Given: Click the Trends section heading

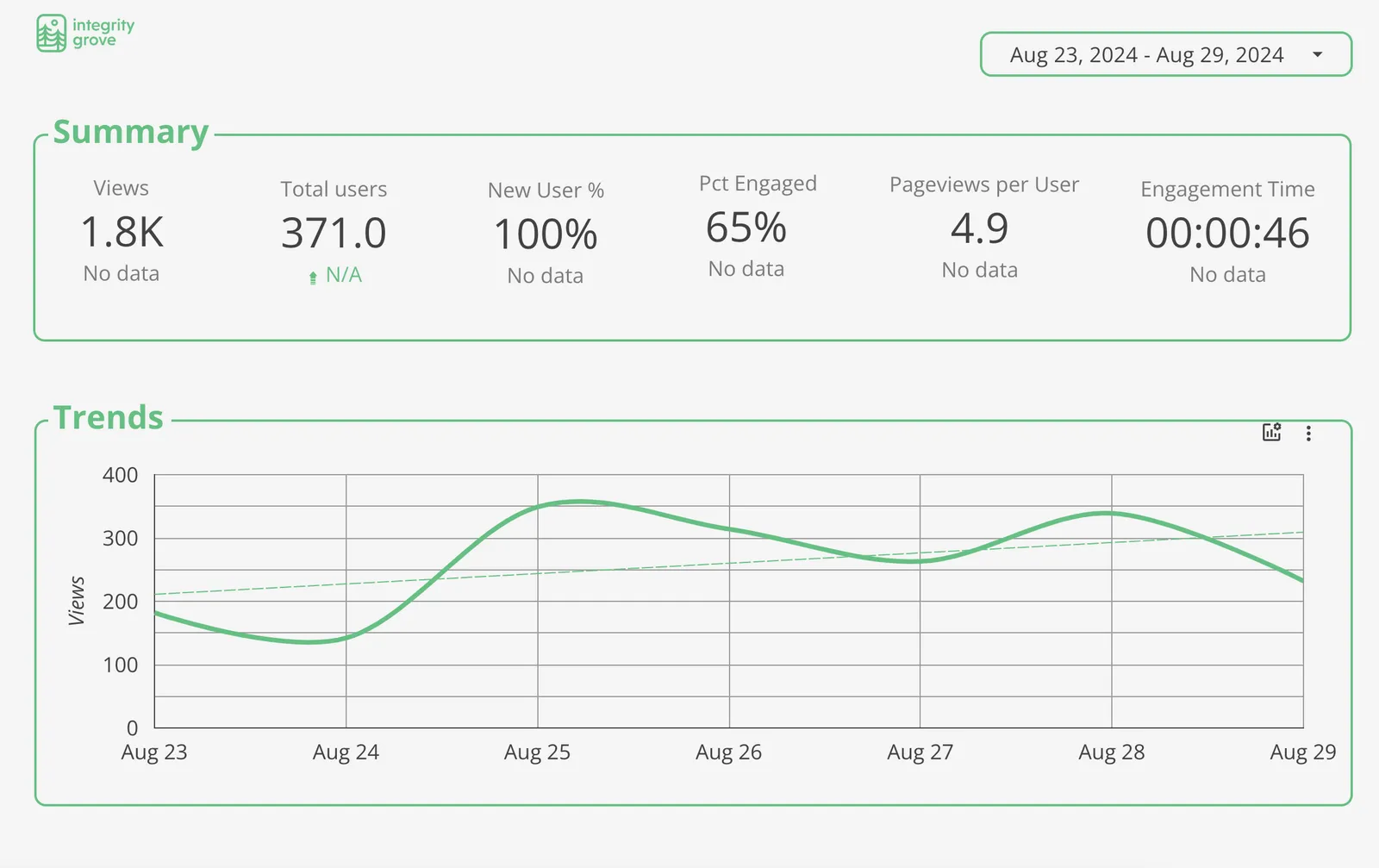Looking at the screenshot, I should [x=109, y=417].
